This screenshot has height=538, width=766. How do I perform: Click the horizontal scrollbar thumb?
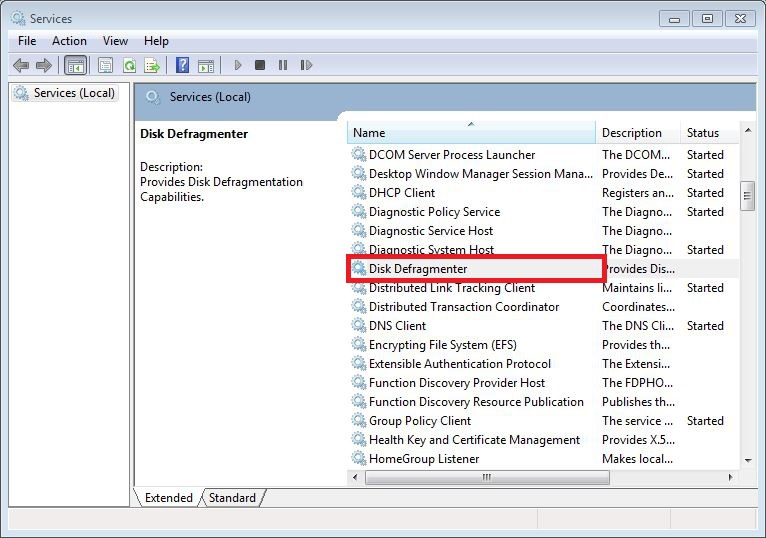[x=487, y=477]
